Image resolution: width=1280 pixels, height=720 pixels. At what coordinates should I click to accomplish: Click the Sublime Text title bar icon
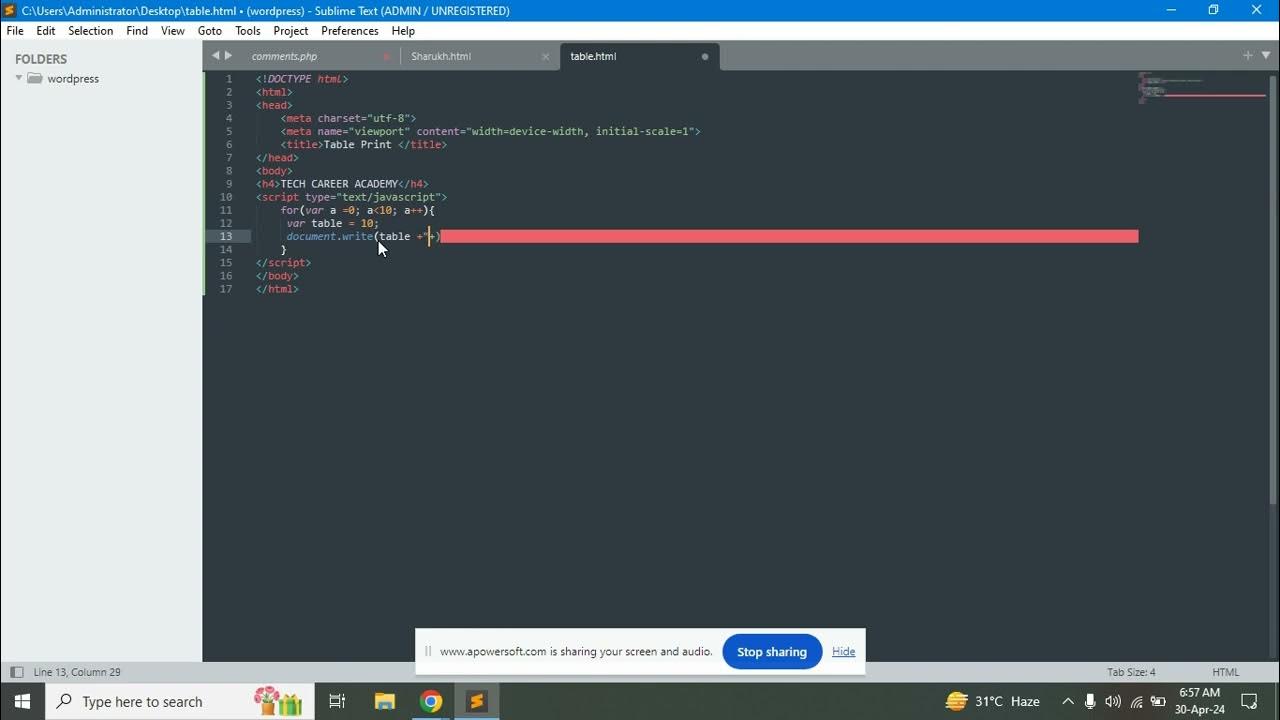point(11,10)
